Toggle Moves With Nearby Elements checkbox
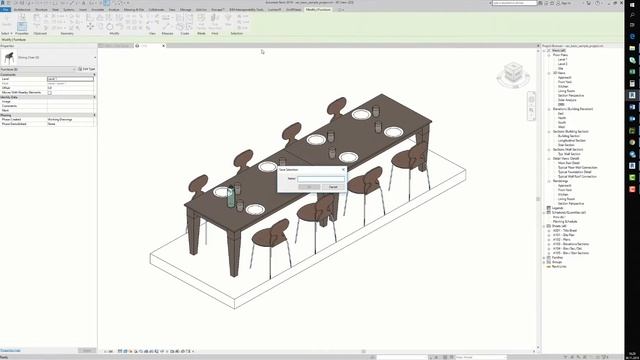640x360 pixels. point(50,93)
